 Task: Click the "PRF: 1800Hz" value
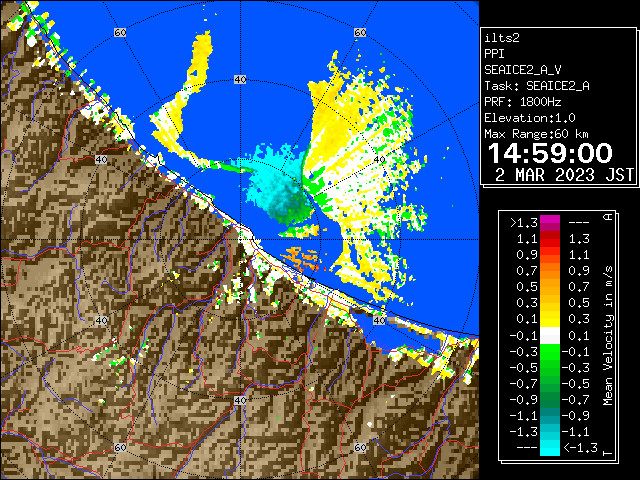tap(522, 102)
